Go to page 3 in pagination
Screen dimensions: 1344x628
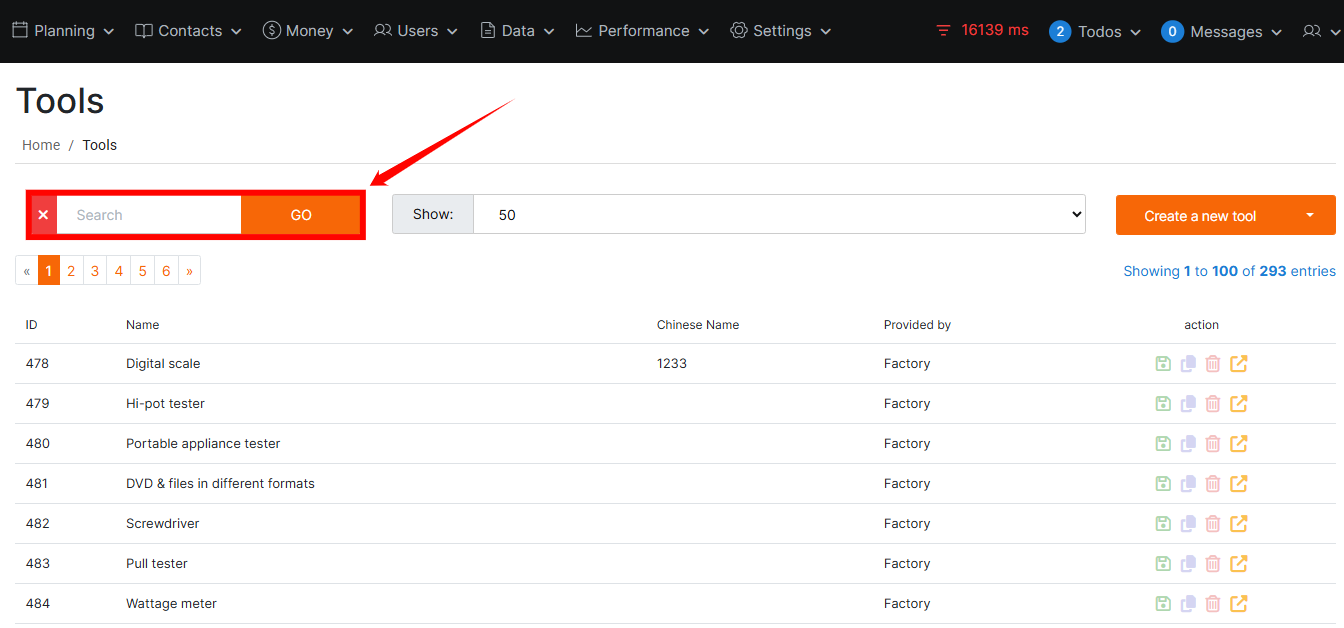[95, 271]
